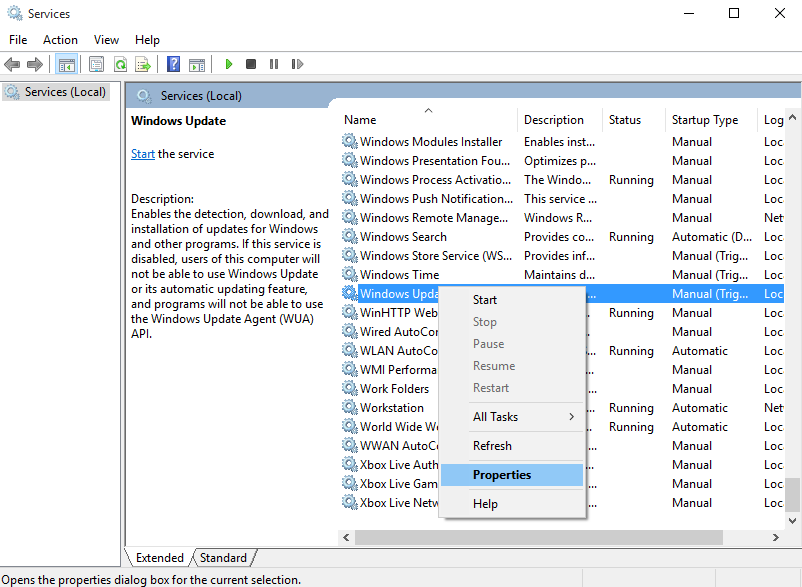Open Properties using the toolbar icon
Image resolution: width=802 pixels, height=587 pixels.
pos(96,64)
